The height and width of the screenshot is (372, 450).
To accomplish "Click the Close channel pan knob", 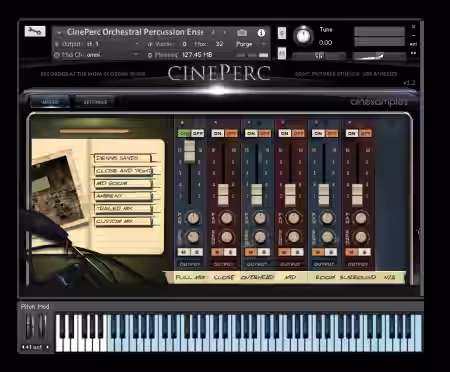I will tap(227, 218).
